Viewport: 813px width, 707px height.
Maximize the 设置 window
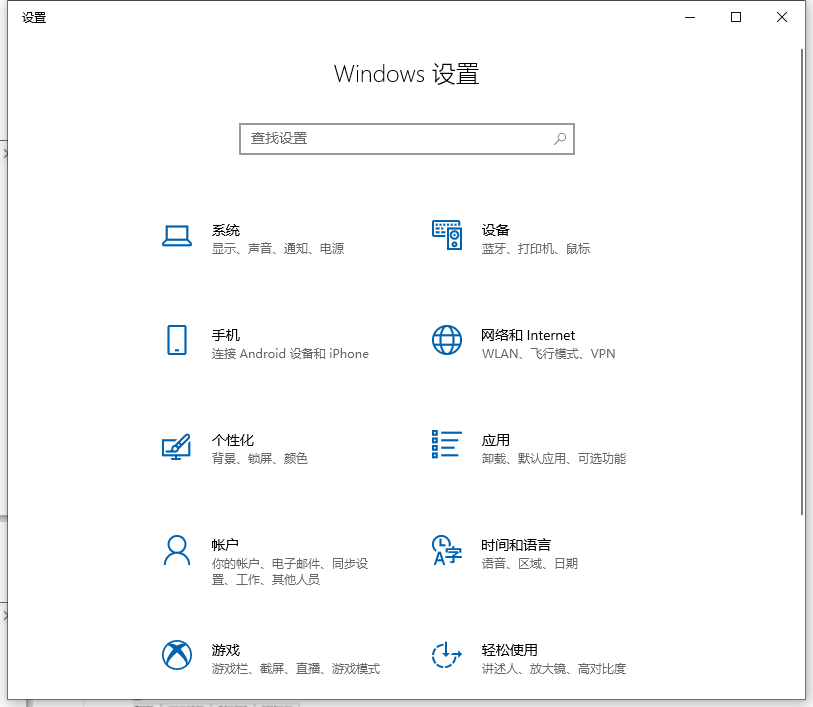(736, 17)
